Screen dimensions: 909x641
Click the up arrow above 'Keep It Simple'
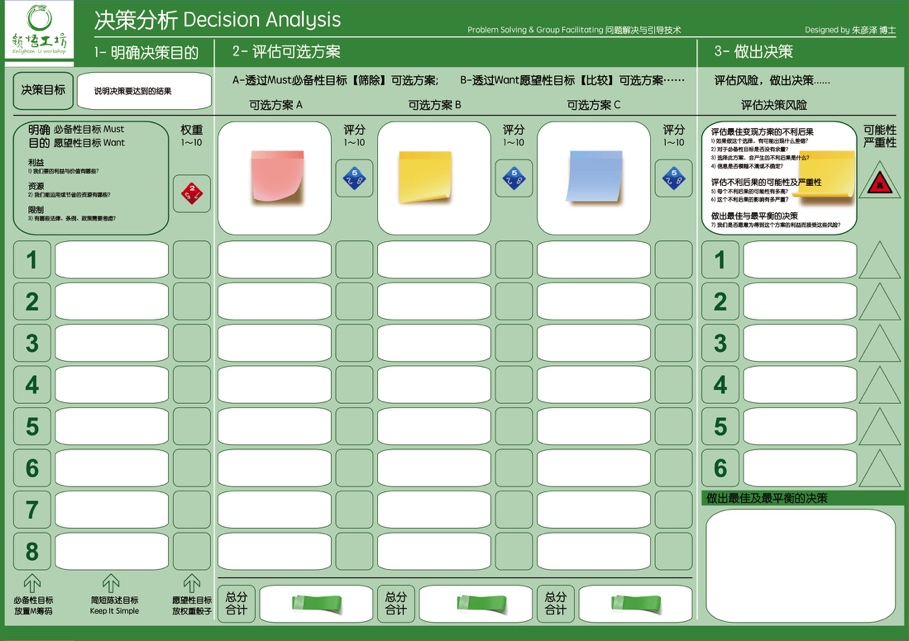point(111,583)
